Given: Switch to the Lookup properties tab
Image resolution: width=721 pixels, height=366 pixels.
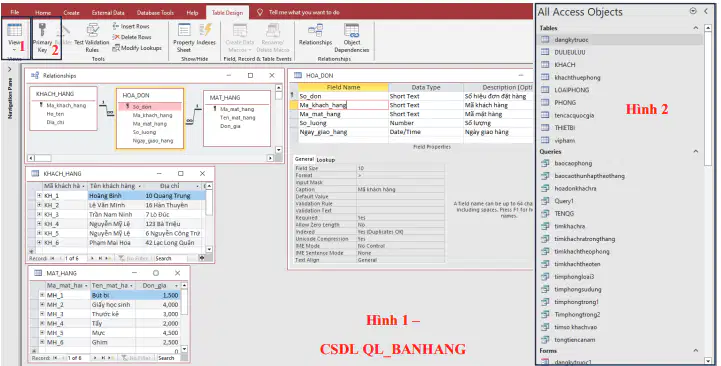Looking at the screenshot, I should pyautogui.click(x=326, y=160).
